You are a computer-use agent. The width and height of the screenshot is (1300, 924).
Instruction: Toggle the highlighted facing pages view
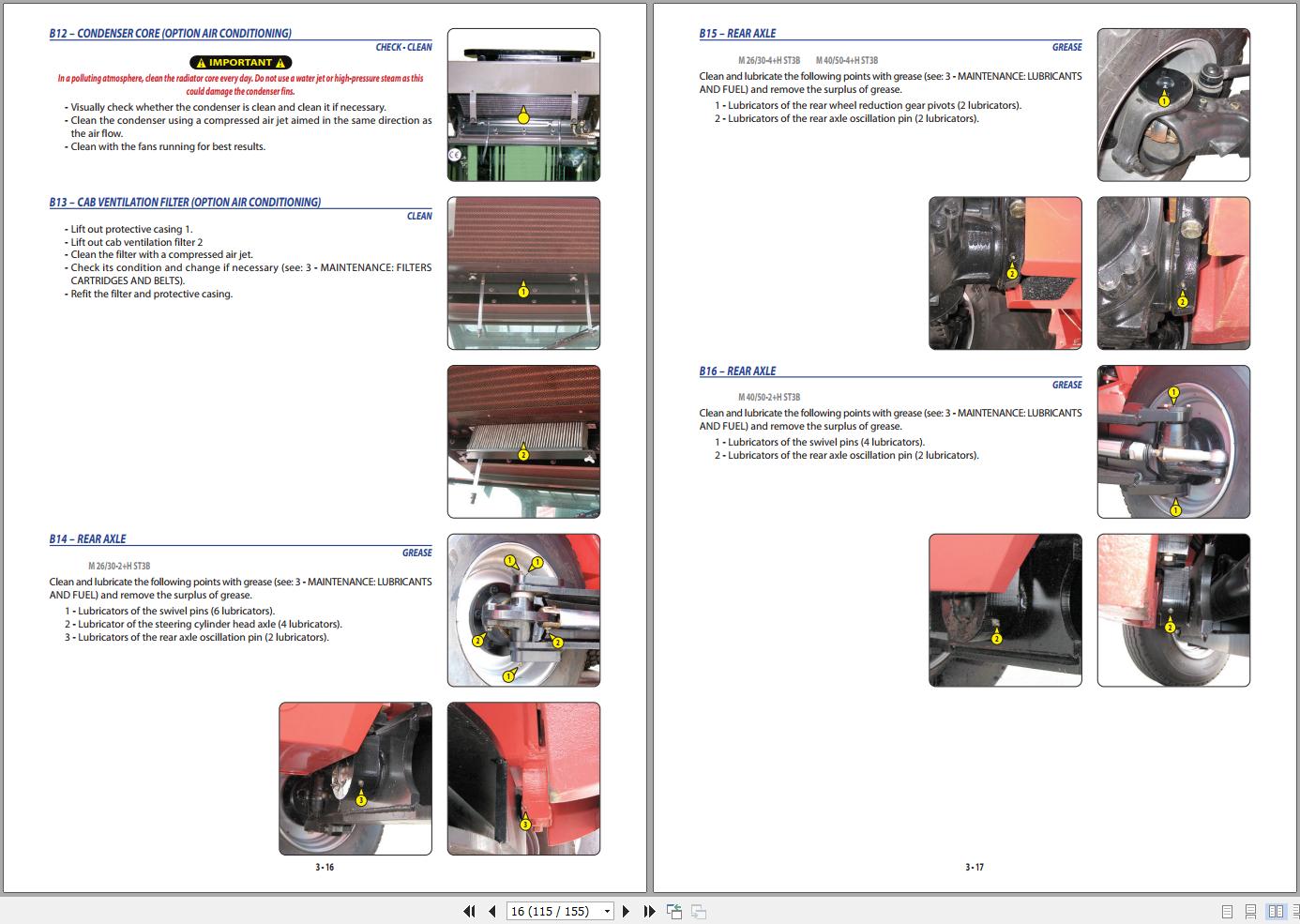1275,910
